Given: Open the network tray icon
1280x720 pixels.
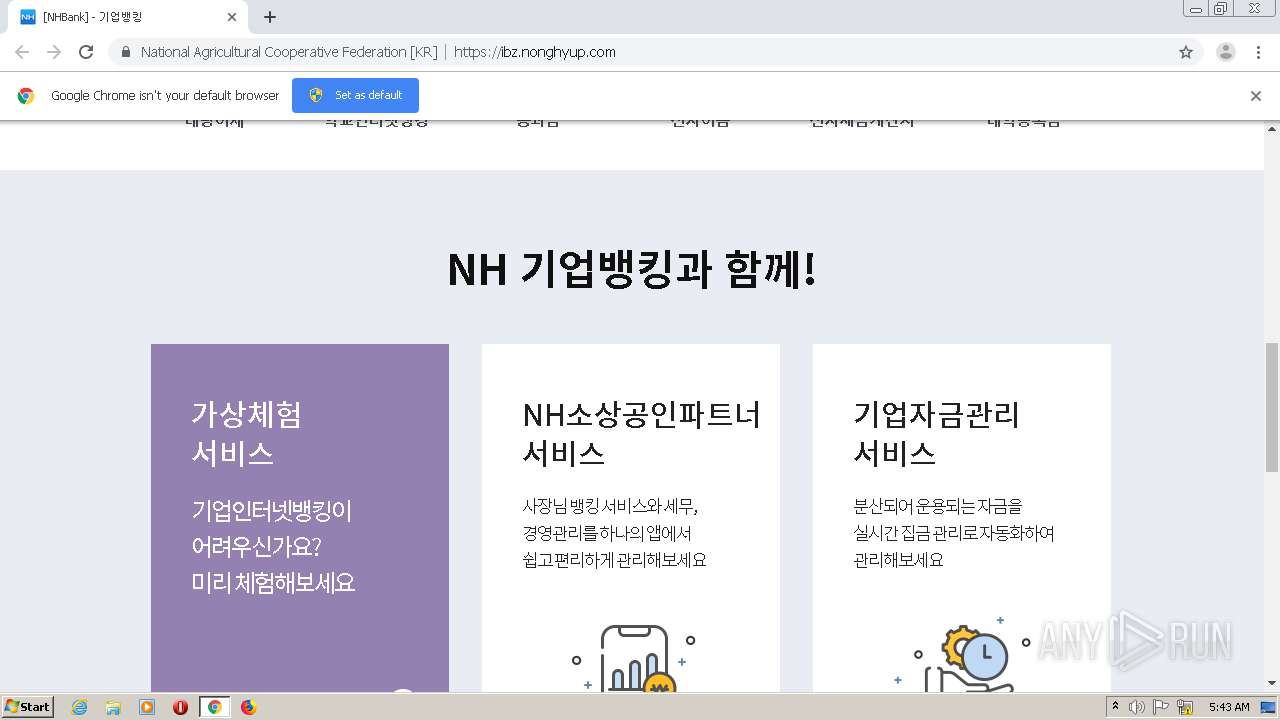Looking at the screenshot, I should (1185, 707).
